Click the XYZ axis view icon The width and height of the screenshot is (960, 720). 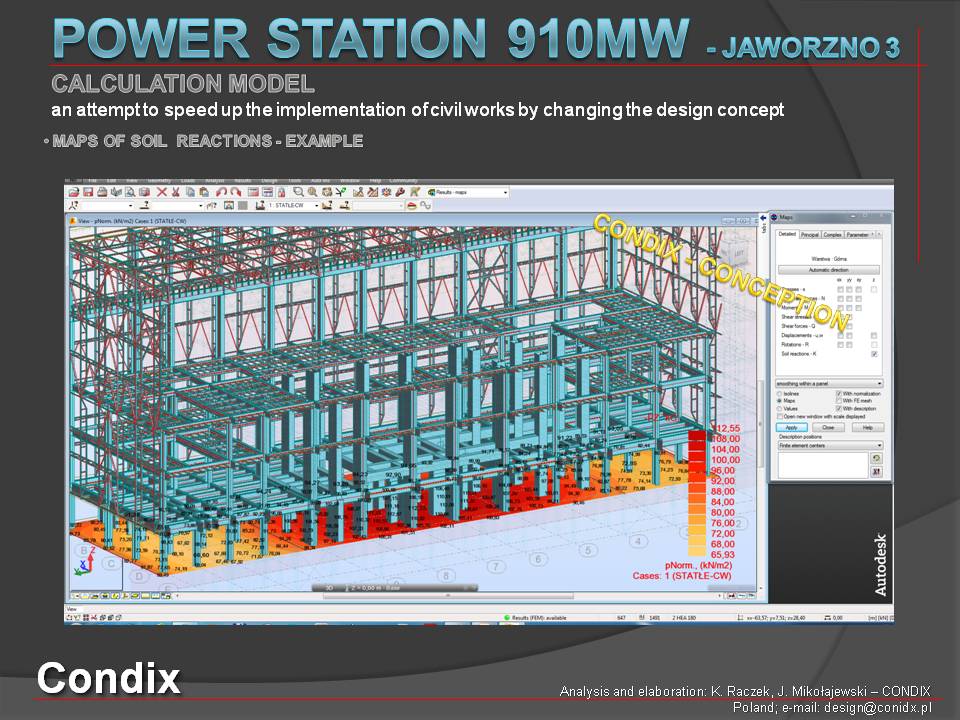coord(84,560)
